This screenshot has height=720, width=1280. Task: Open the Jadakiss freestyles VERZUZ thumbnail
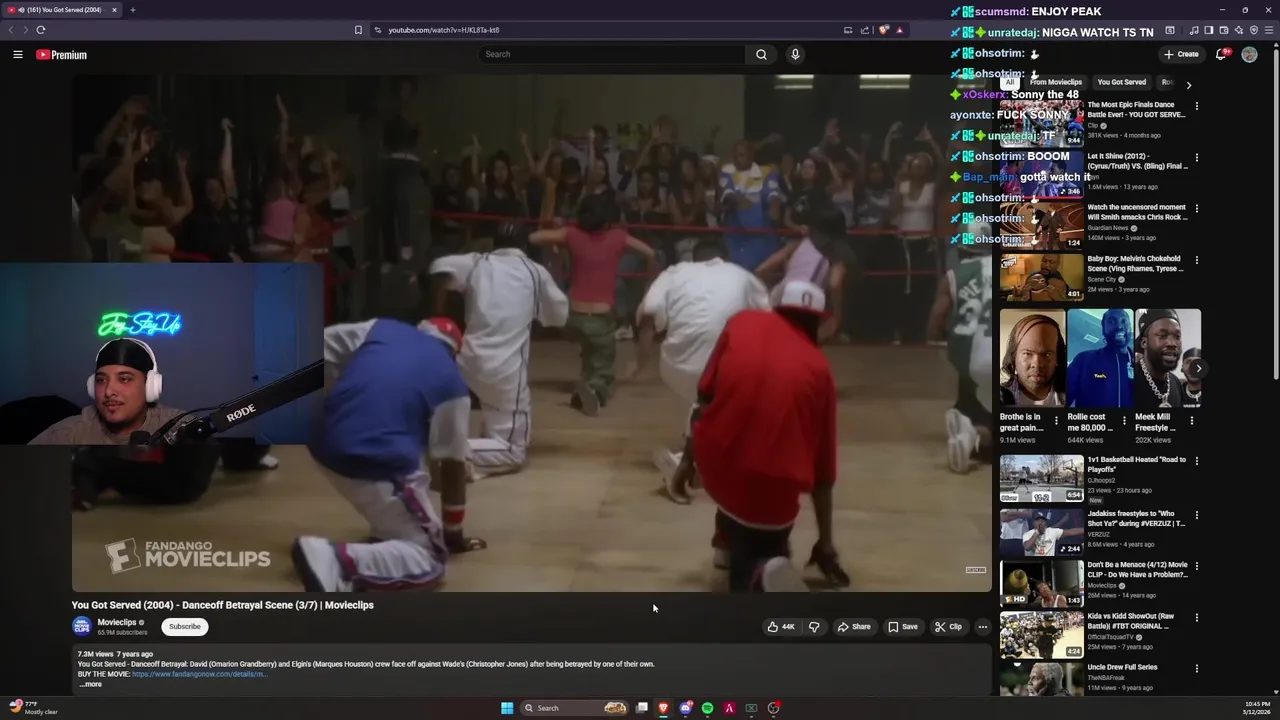(x=1041, y=532)
